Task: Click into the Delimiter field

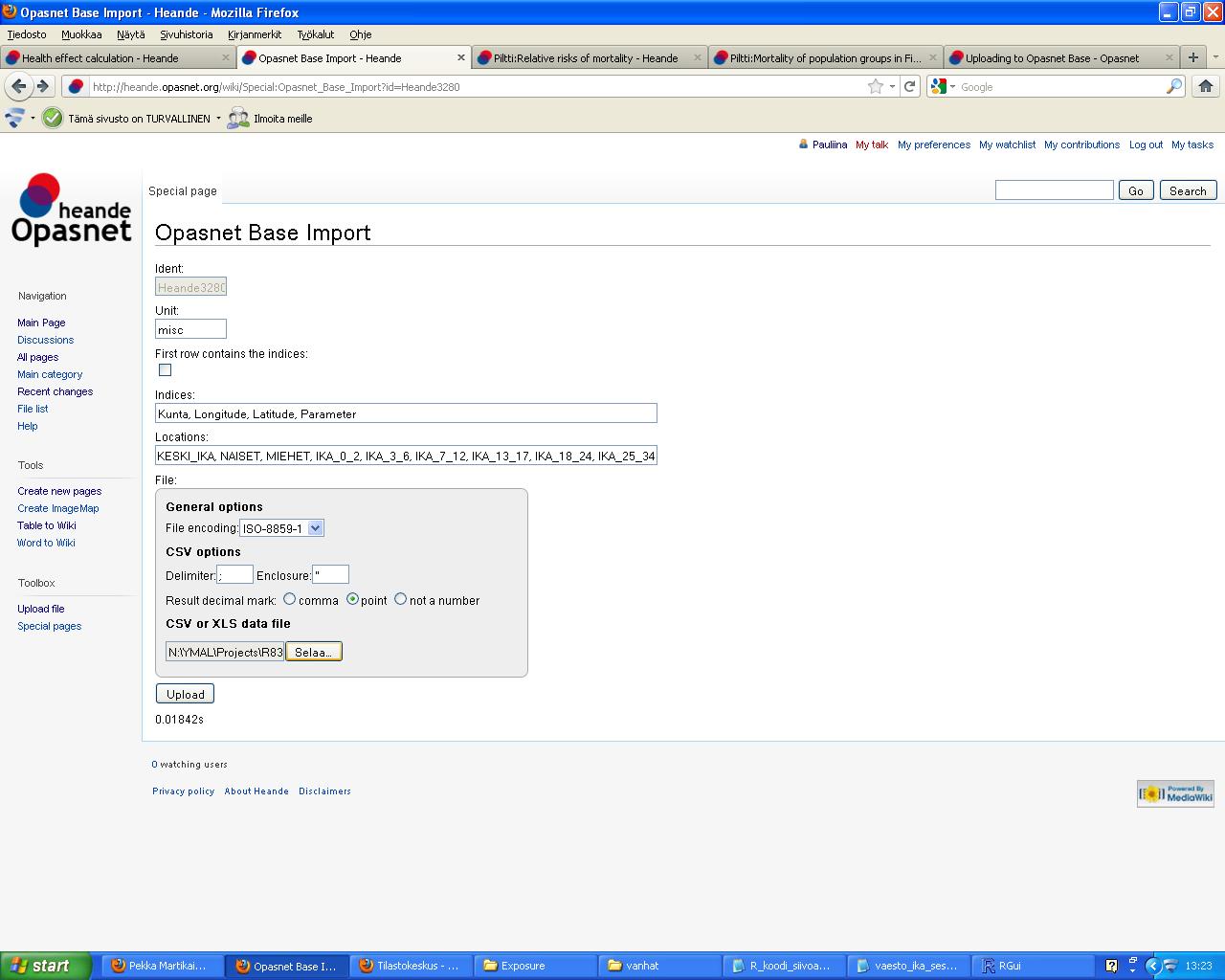Action: click(x=234, y=574)
